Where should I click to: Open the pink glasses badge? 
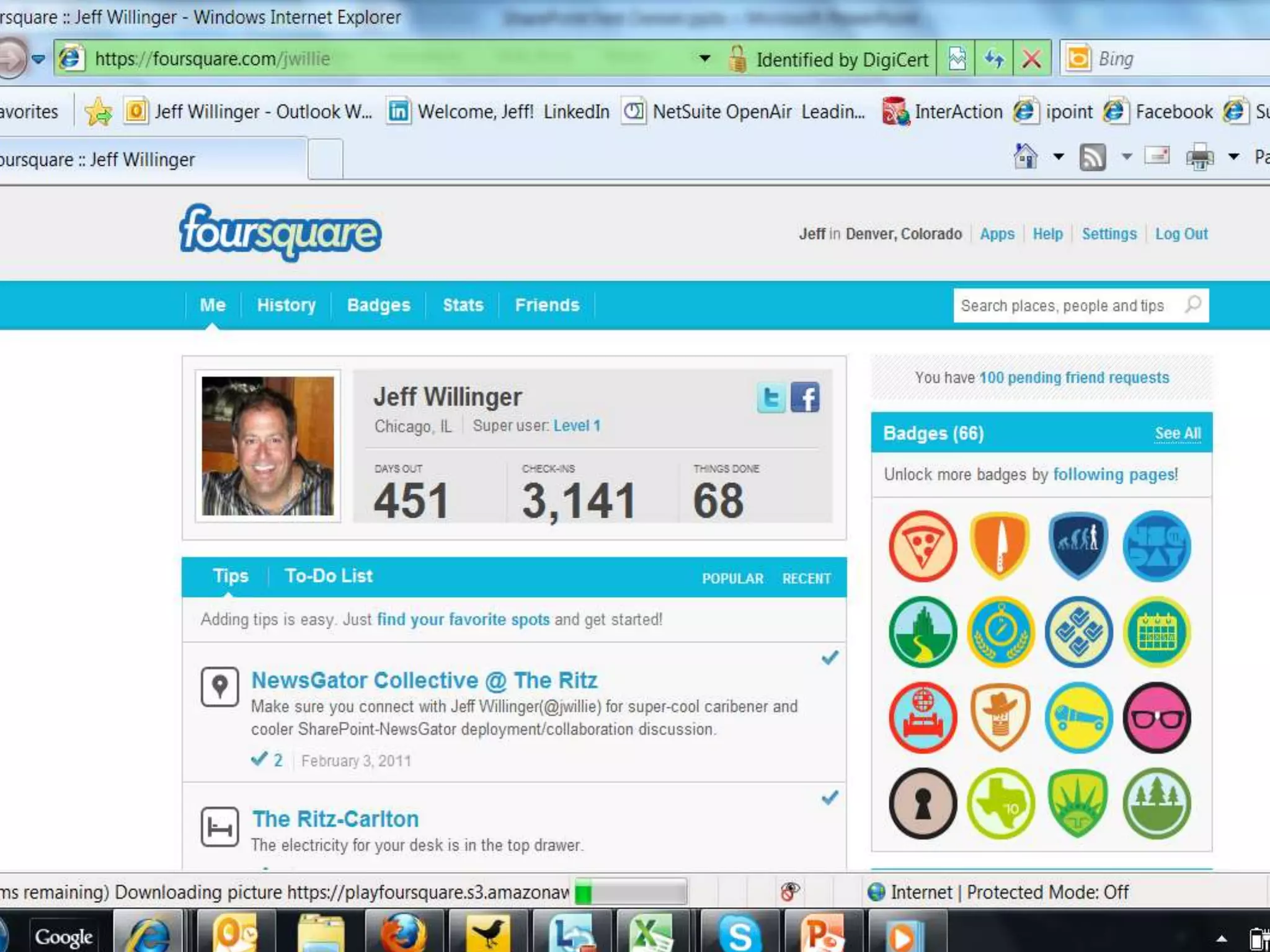coord(1157,718)
